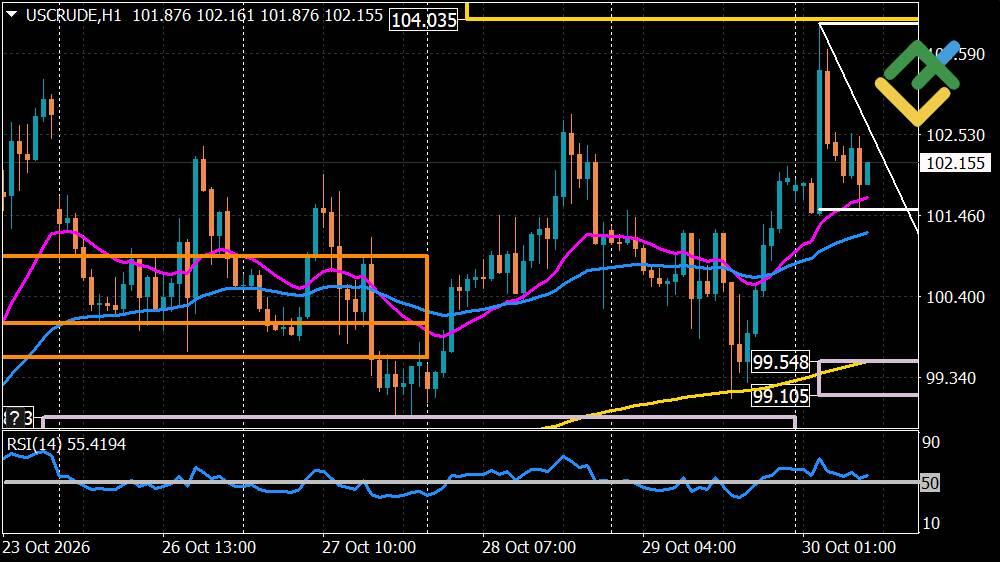Click the RSI scale value 10
The image size is (1000, 562).
pyautogui.click(x=931, y=523)
